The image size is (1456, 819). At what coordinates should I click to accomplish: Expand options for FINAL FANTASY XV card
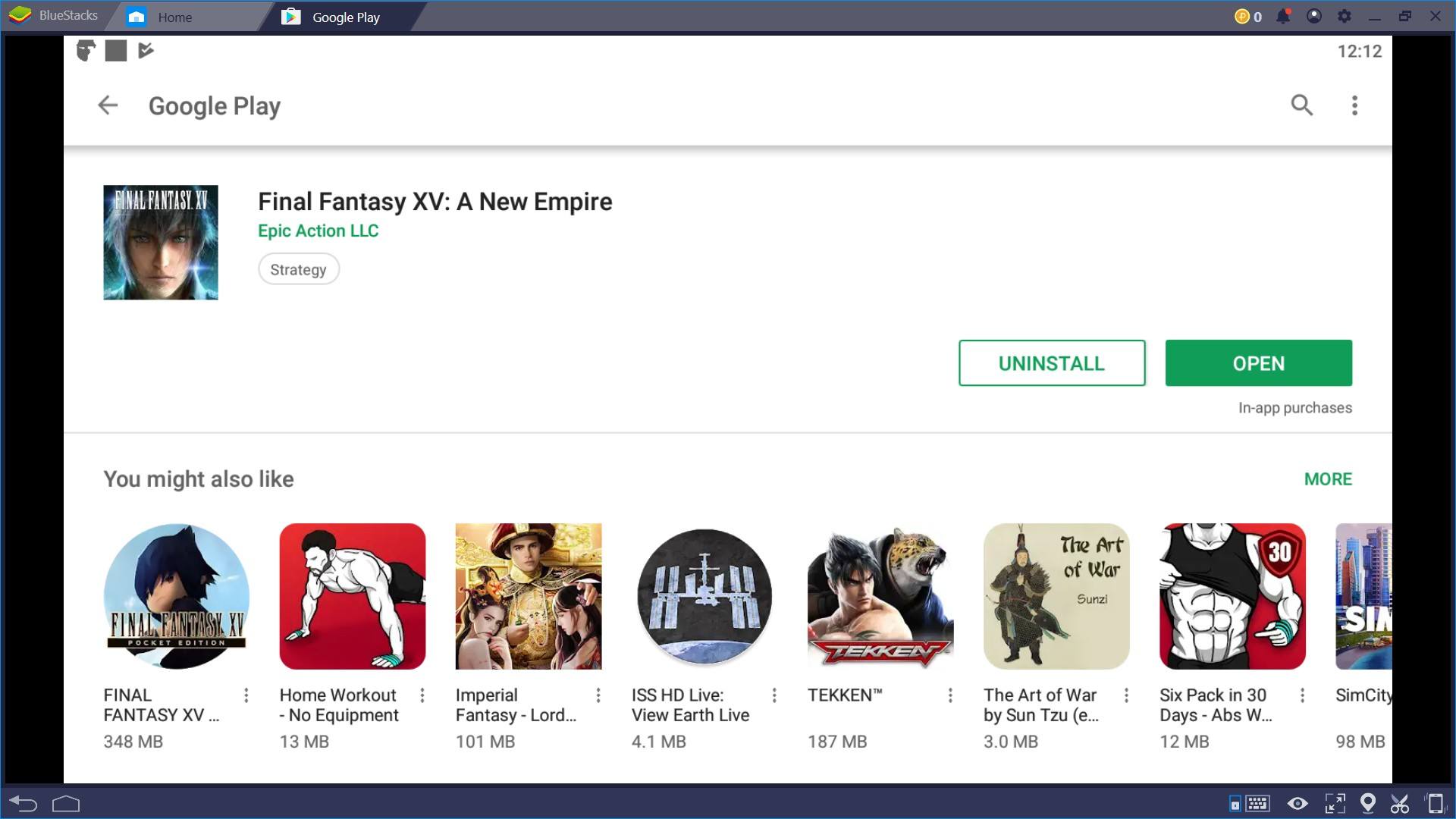(246, 695)
